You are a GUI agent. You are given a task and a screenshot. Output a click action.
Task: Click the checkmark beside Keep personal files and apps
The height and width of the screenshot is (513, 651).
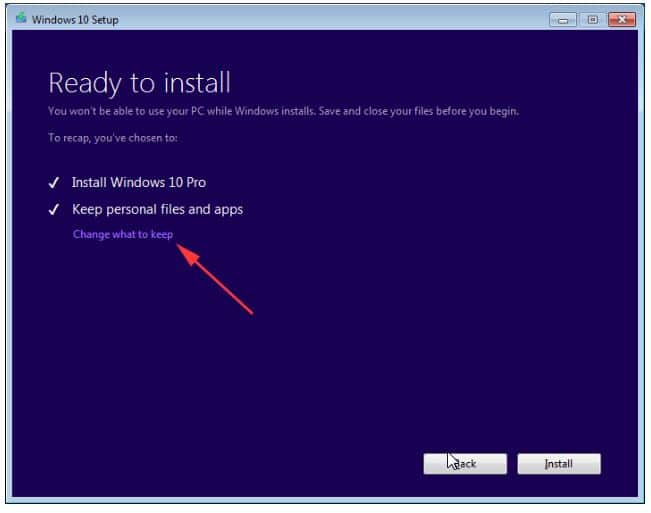54,210
